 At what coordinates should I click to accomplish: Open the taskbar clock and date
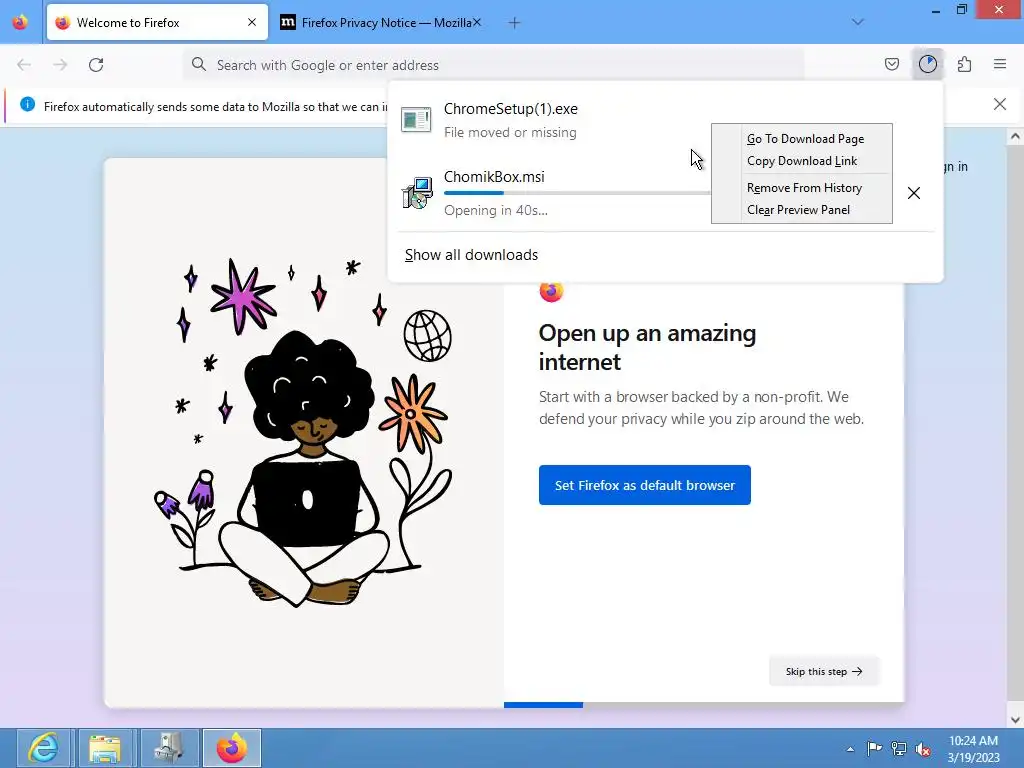pos(973,749)
